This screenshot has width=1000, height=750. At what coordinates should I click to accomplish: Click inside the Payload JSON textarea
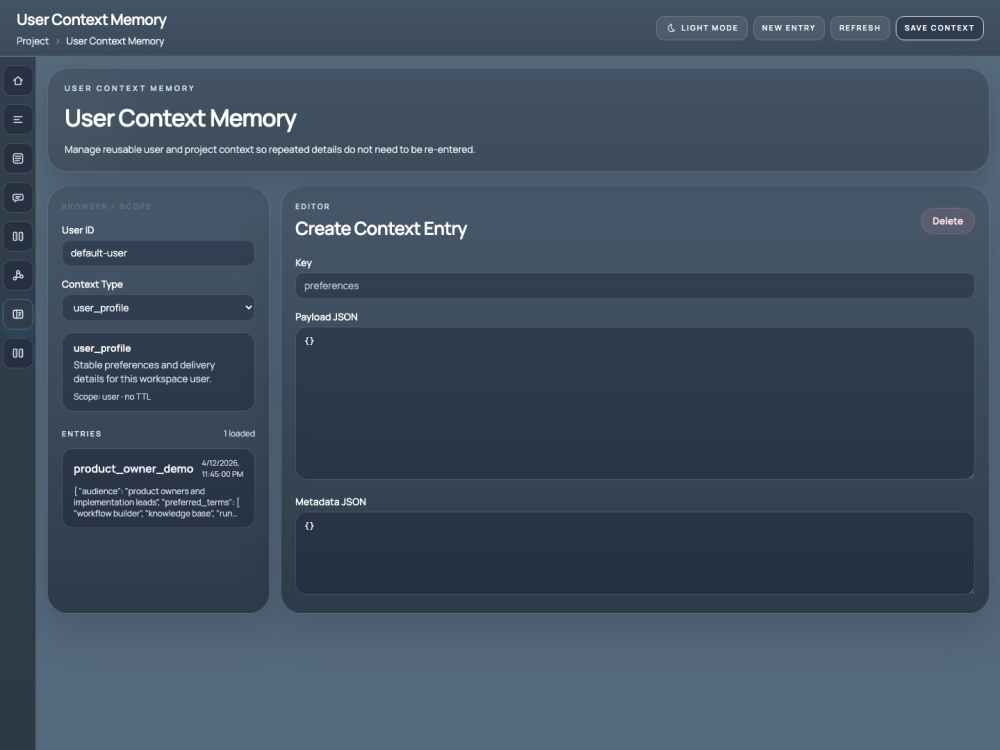635,403
